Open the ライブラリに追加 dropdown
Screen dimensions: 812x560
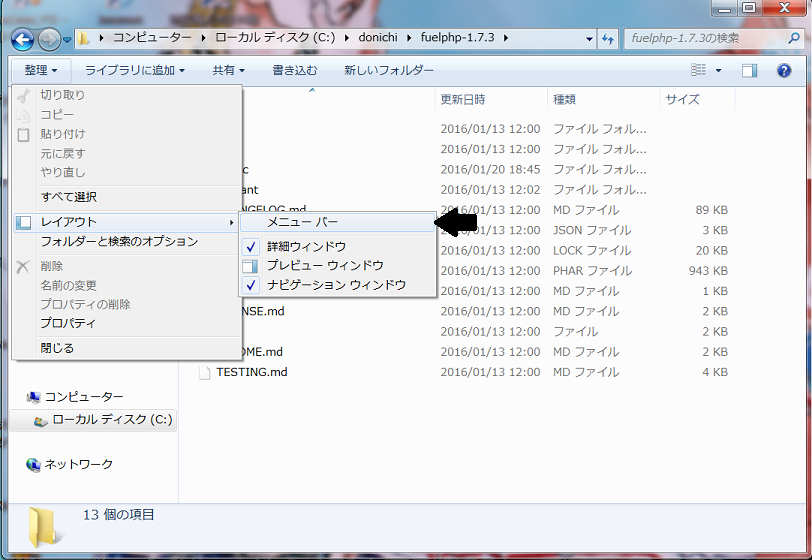click(134, 70)
